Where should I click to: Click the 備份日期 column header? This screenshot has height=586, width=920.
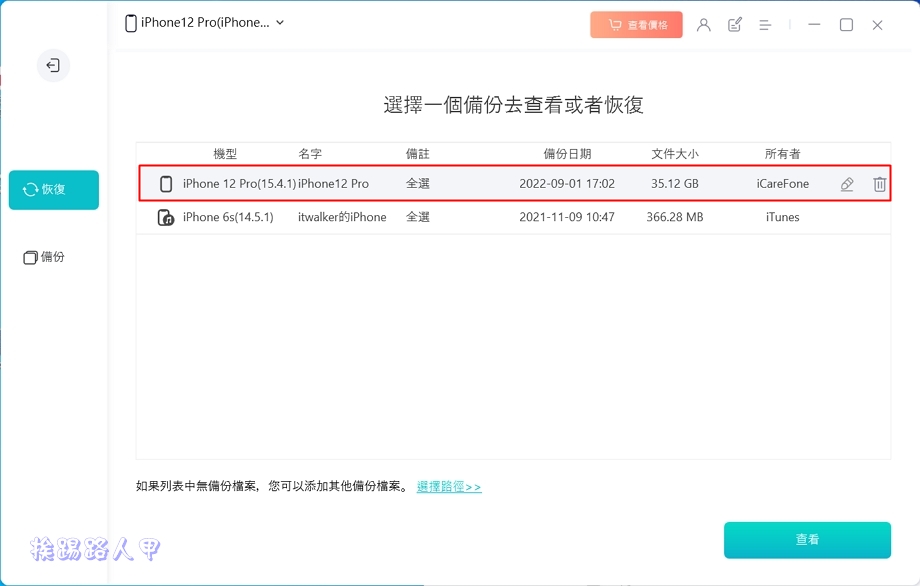567,154
